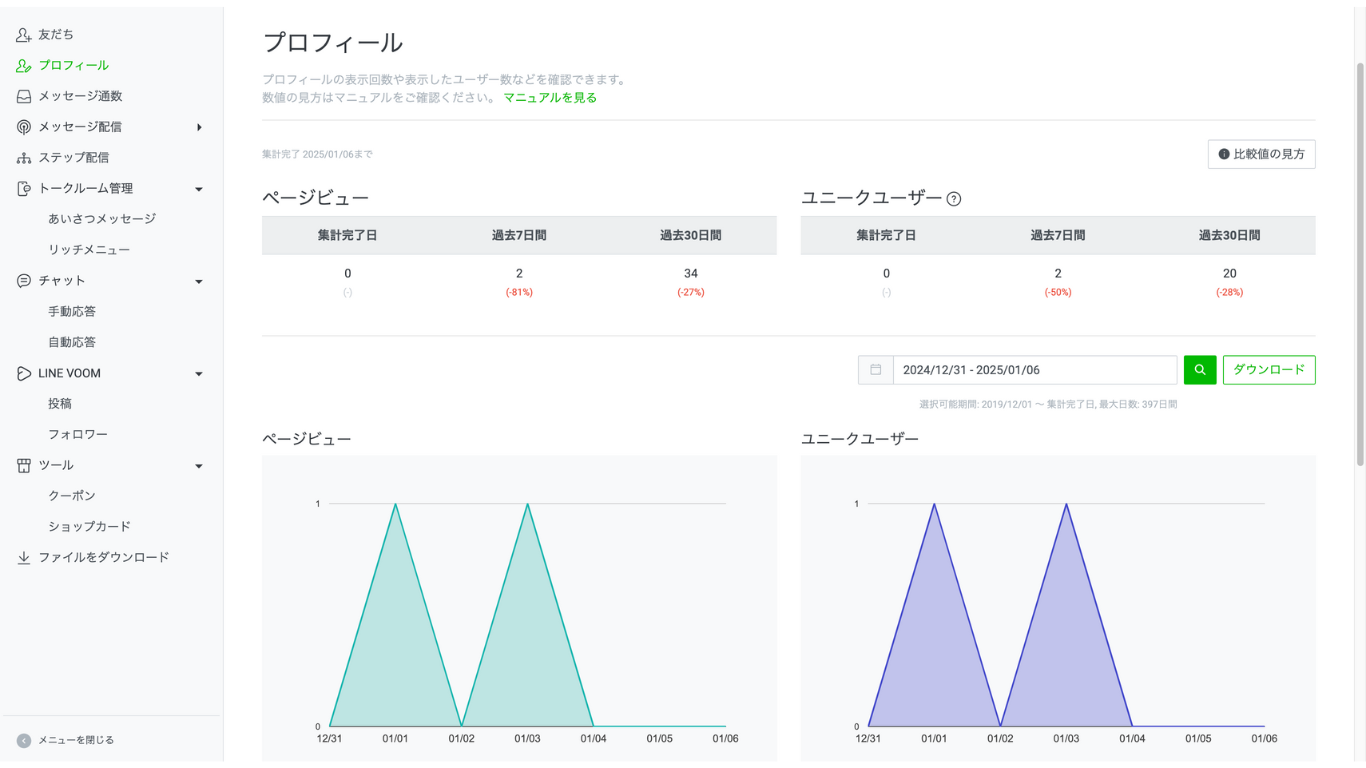
Task: Click the info icon in 比較値の見方 button
Action: (1224, 155)
